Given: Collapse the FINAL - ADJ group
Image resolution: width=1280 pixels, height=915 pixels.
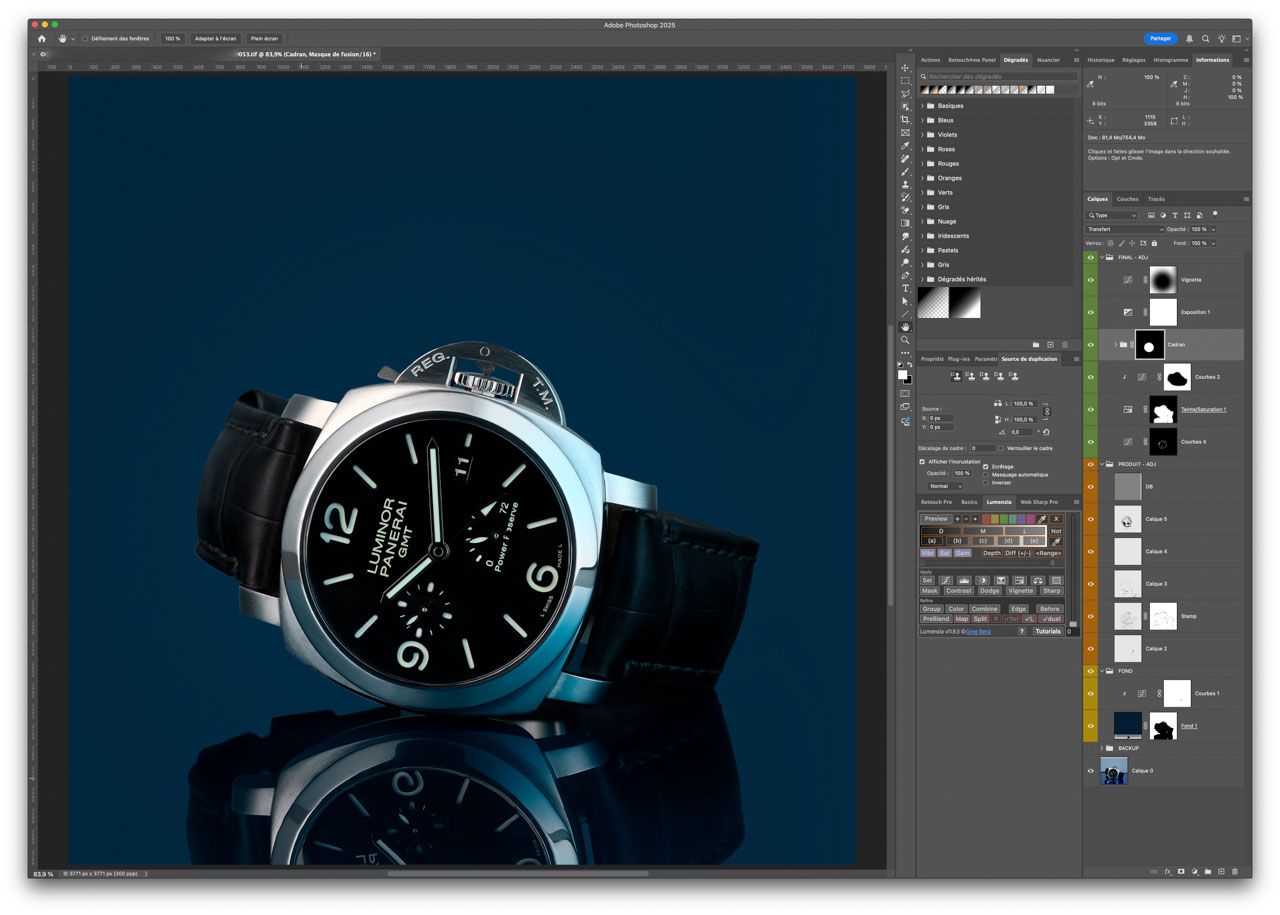Looking at the screenshot, I should click(1102, 257).
